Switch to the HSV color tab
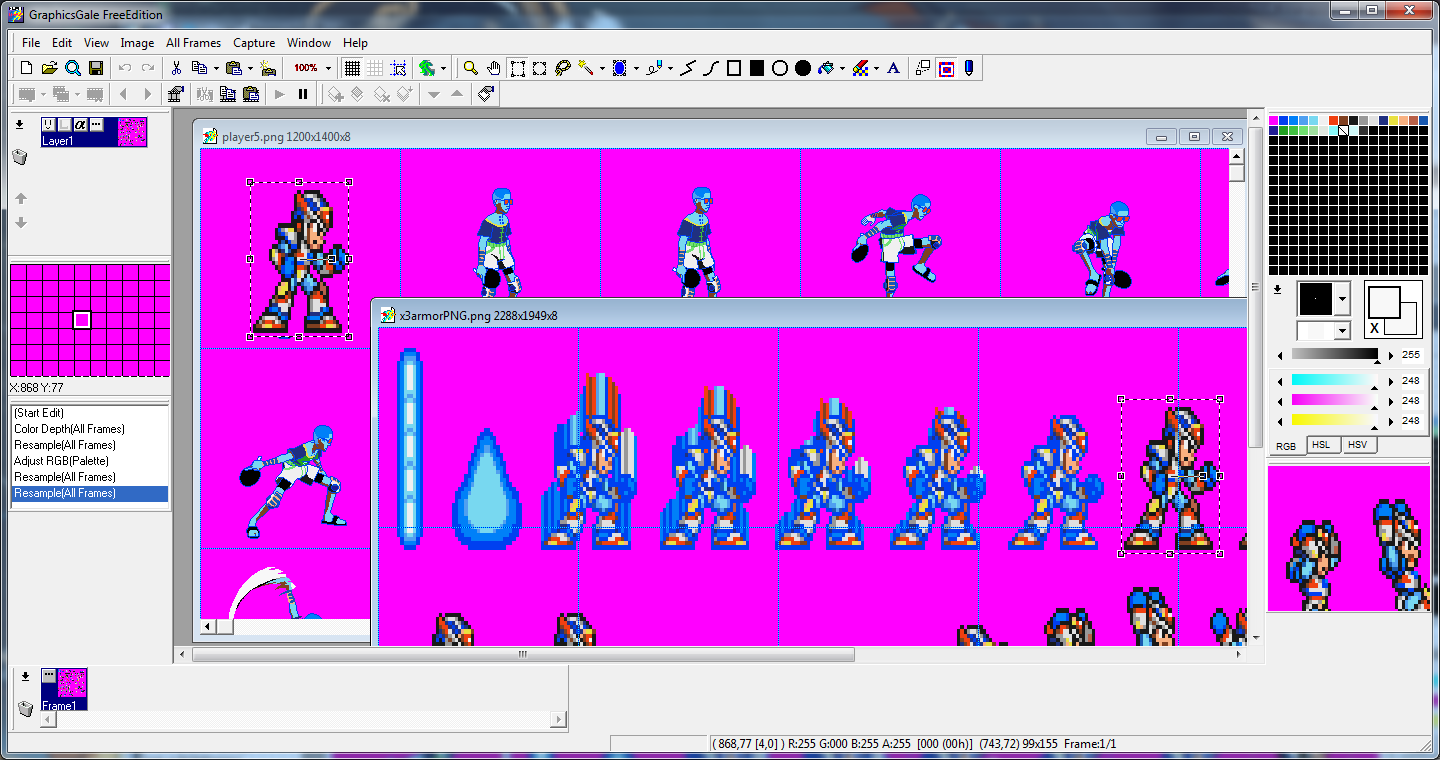This screenshot has height=760, width=1440. coord(1357,445)
